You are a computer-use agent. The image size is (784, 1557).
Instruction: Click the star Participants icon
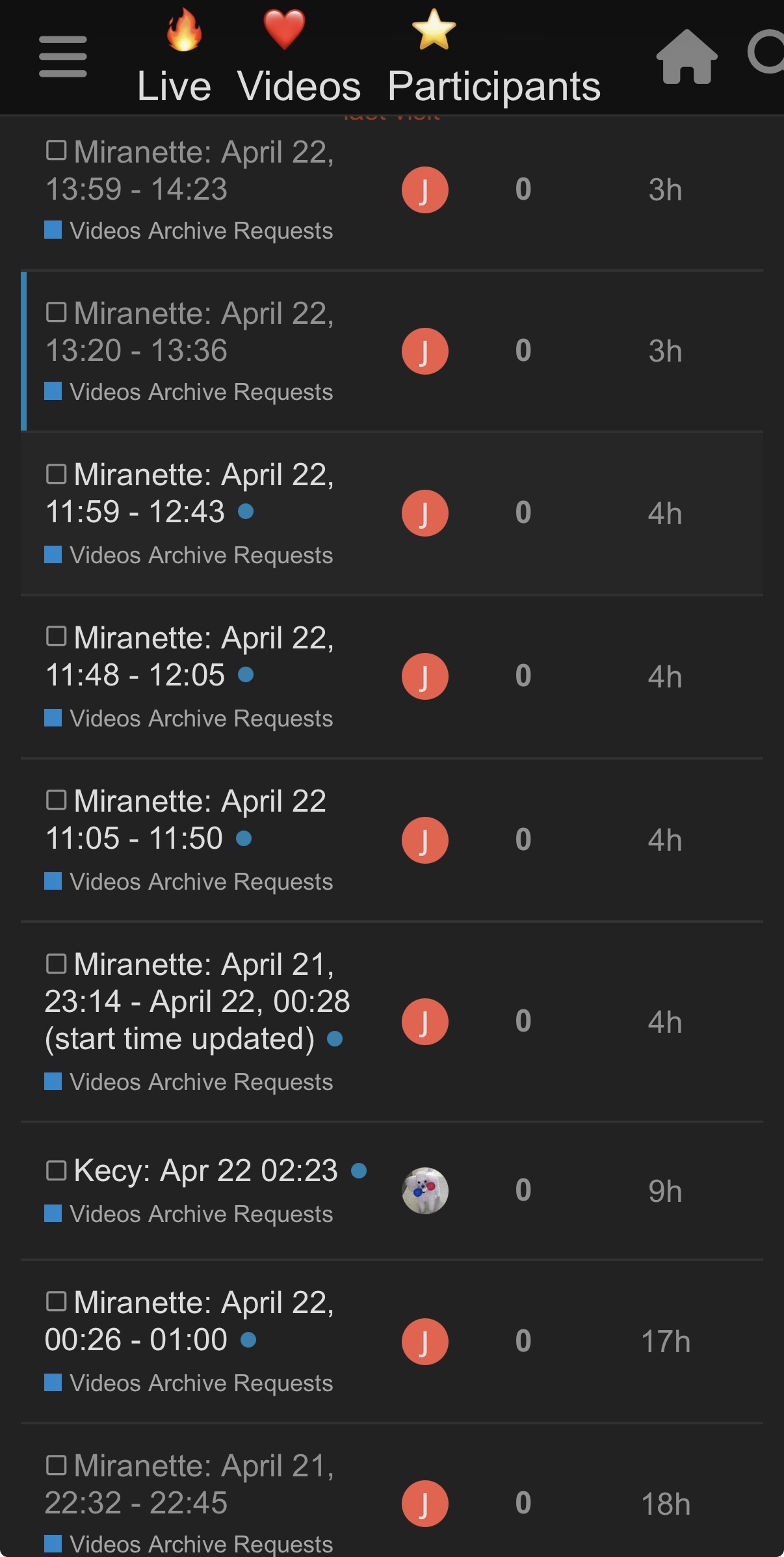click(x=434, y=30)
